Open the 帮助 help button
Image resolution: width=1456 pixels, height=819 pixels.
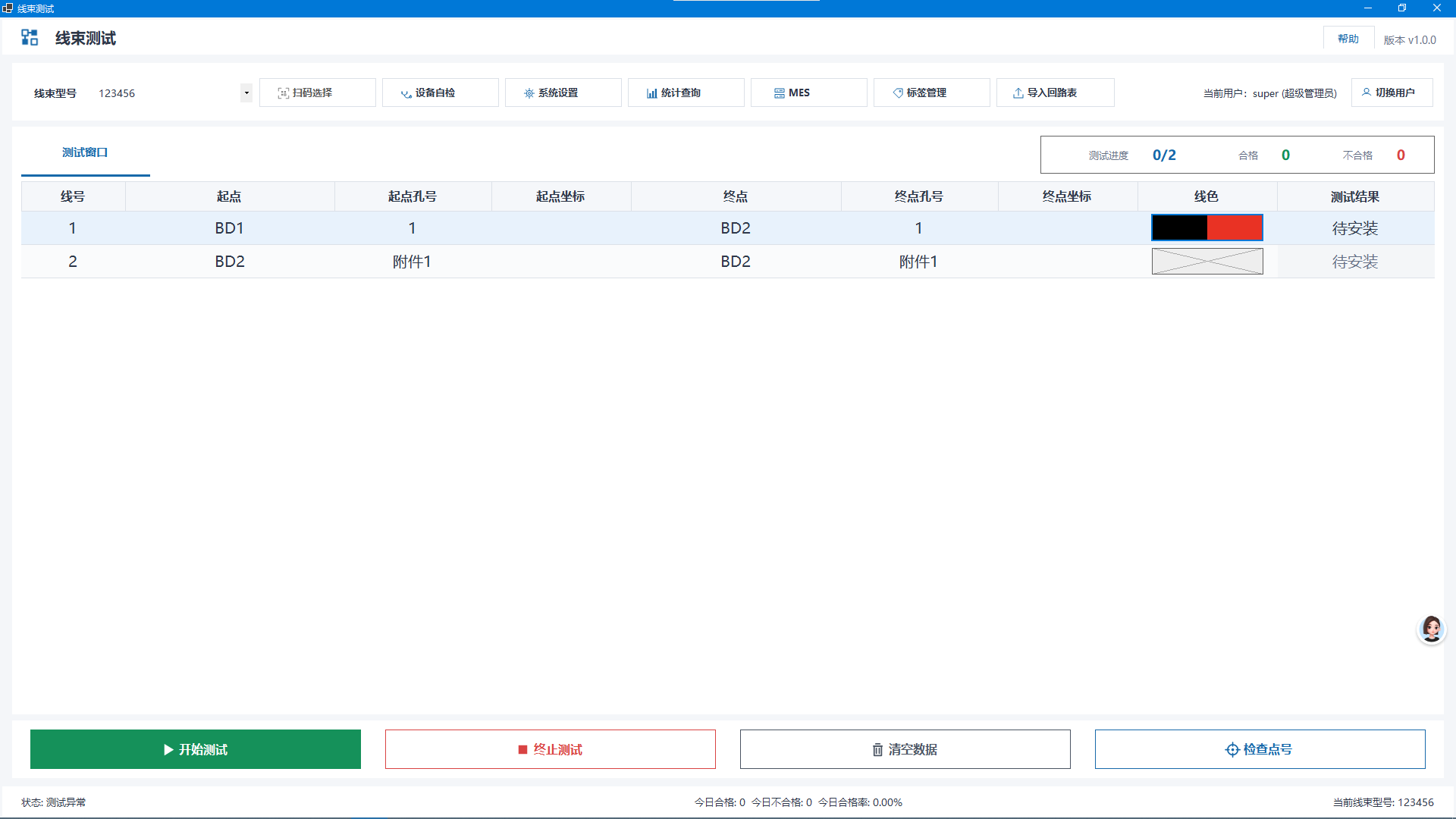point(1348,39)
